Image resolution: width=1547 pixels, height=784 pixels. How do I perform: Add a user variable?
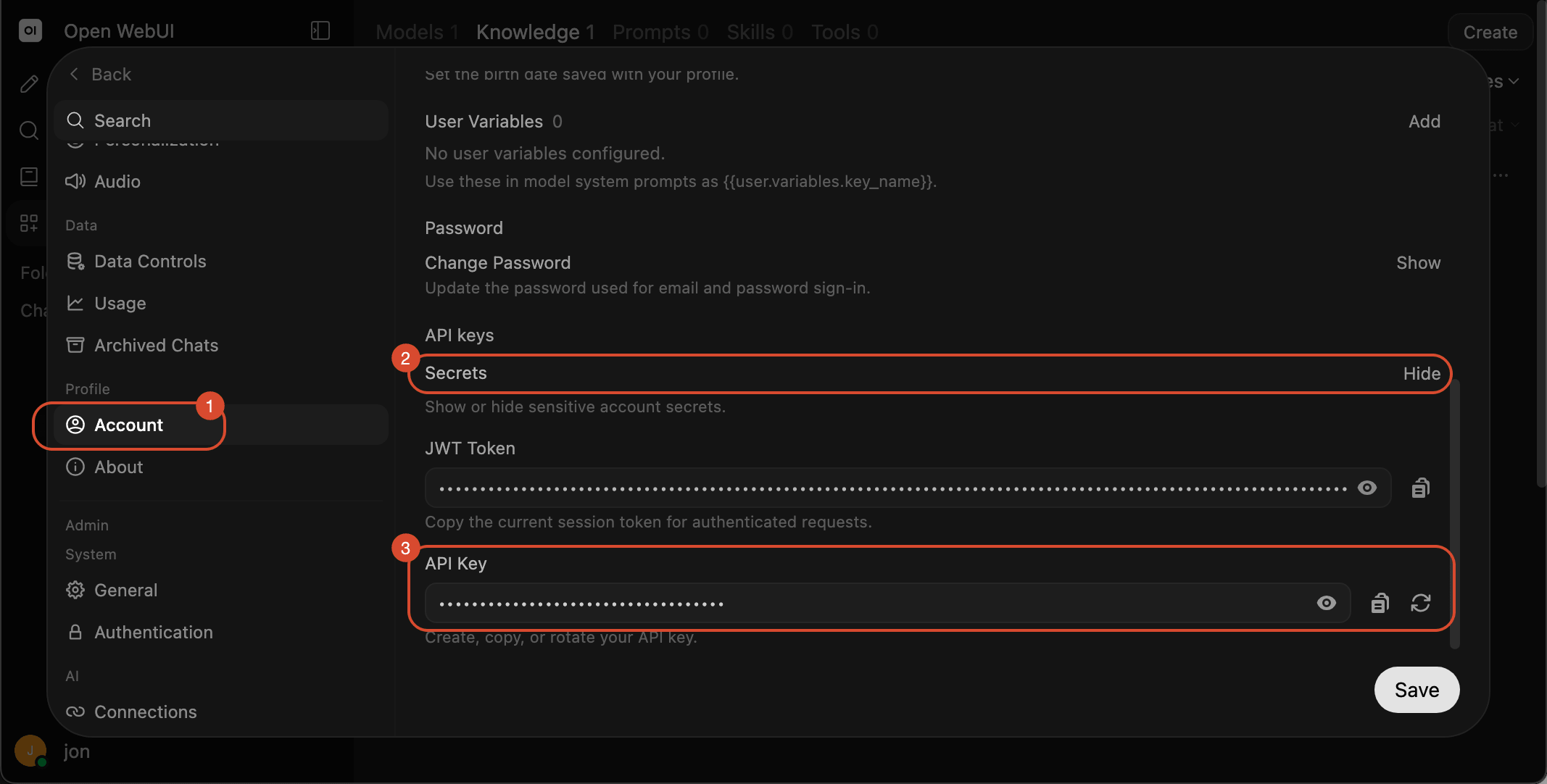pos(1424,122)
